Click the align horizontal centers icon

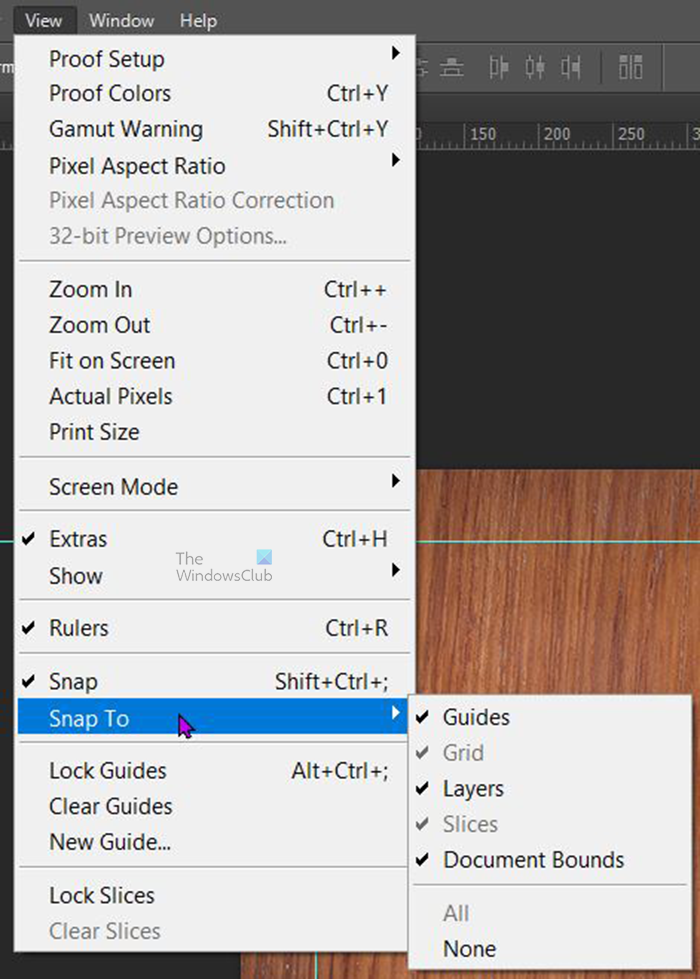[x=536, y=68]
